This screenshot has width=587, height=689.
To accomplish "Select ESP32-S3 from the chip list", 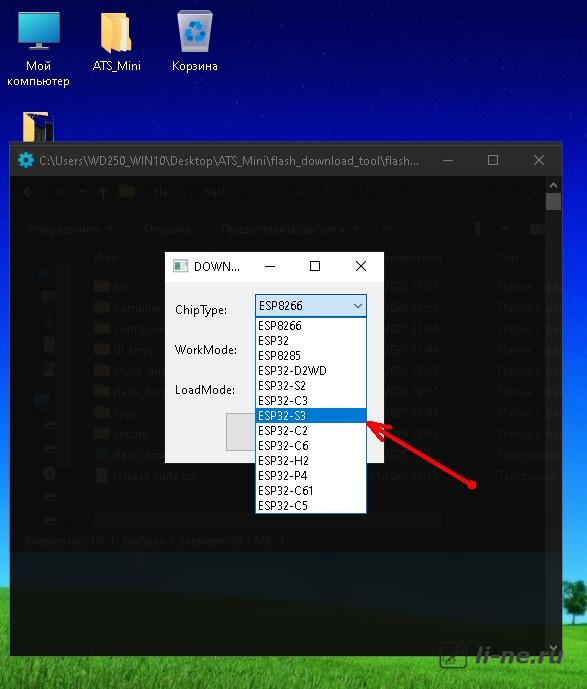I will click(311, 415).
